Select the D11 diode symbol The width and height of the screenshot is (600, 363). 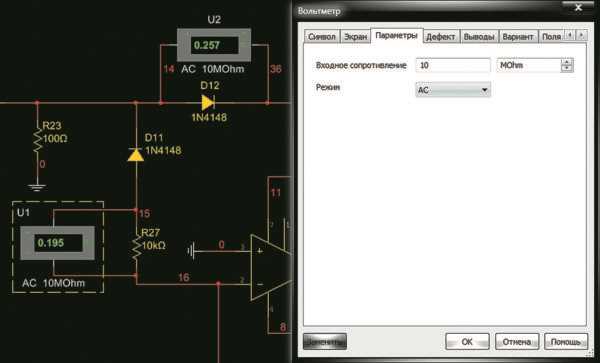135,155
